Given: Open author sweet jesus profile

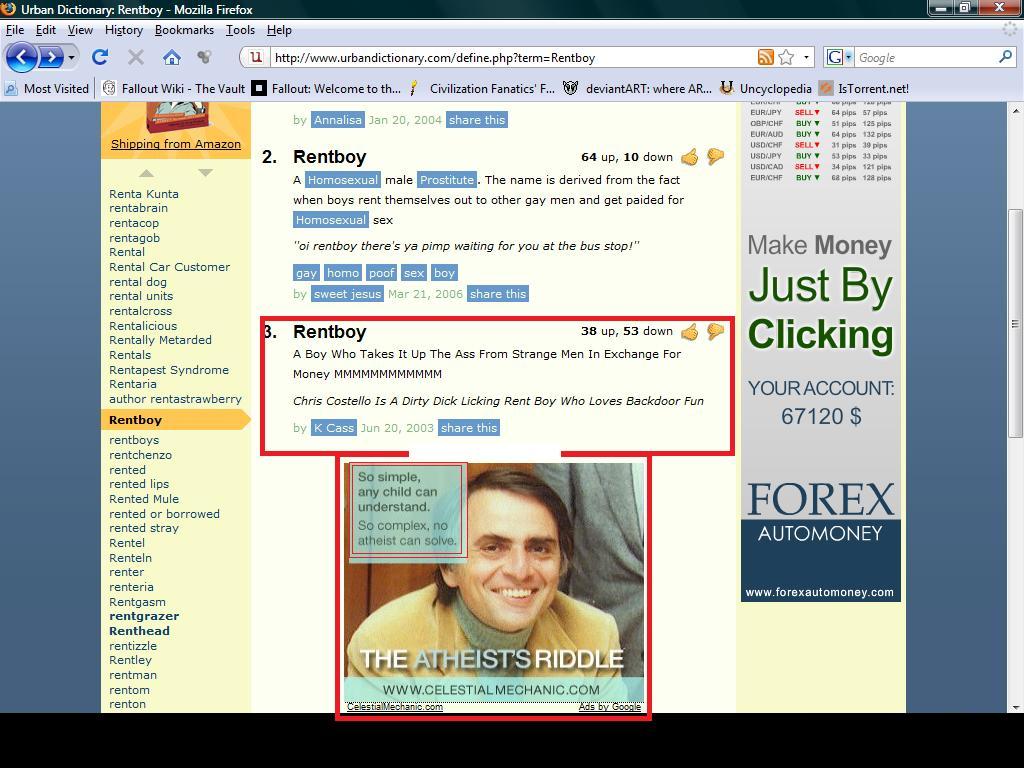Looking at the screenshot, I should [347, 294].
